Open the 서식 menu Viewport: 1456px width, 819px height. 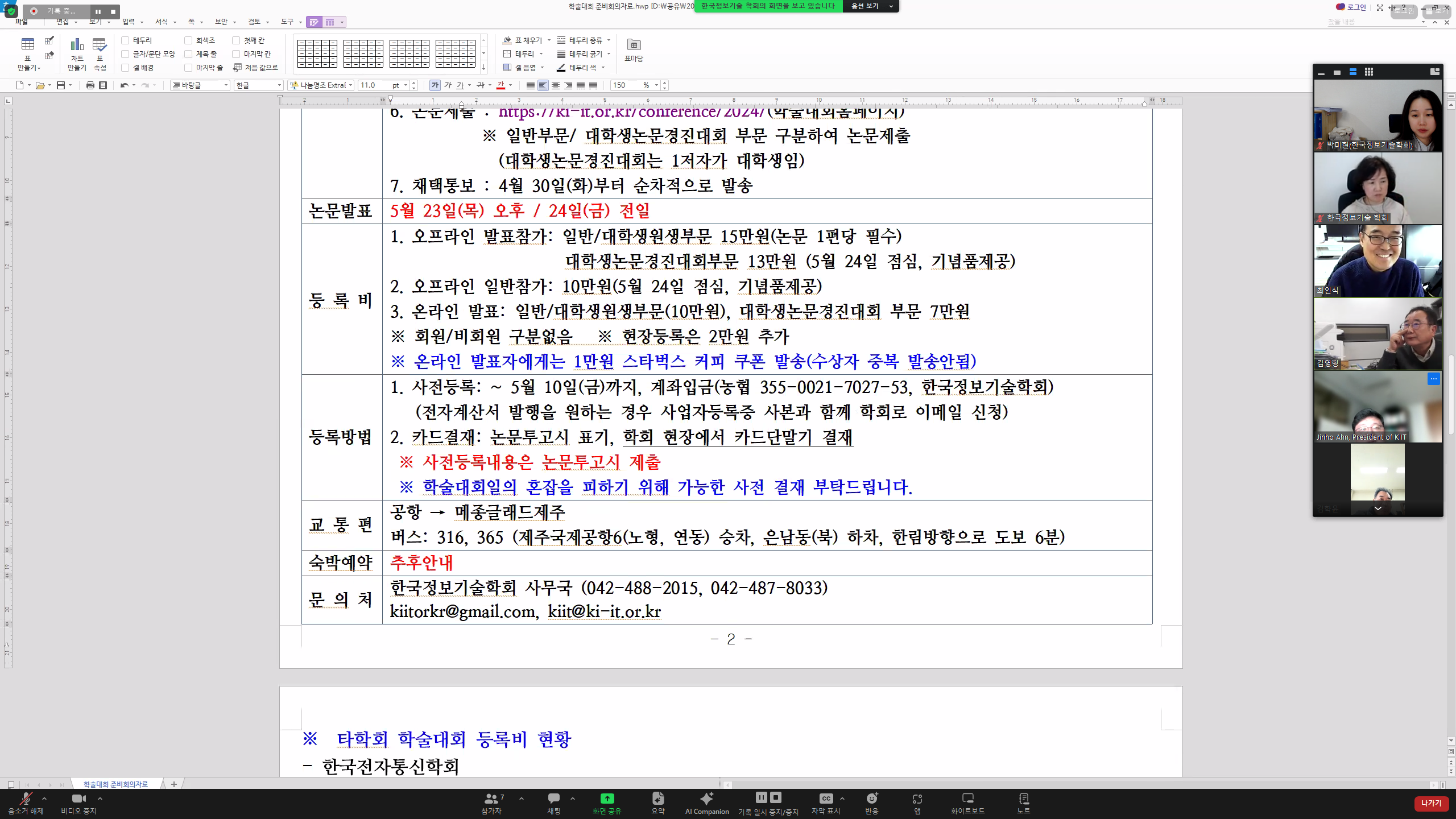pyautogui.click(x=162, y=22)
